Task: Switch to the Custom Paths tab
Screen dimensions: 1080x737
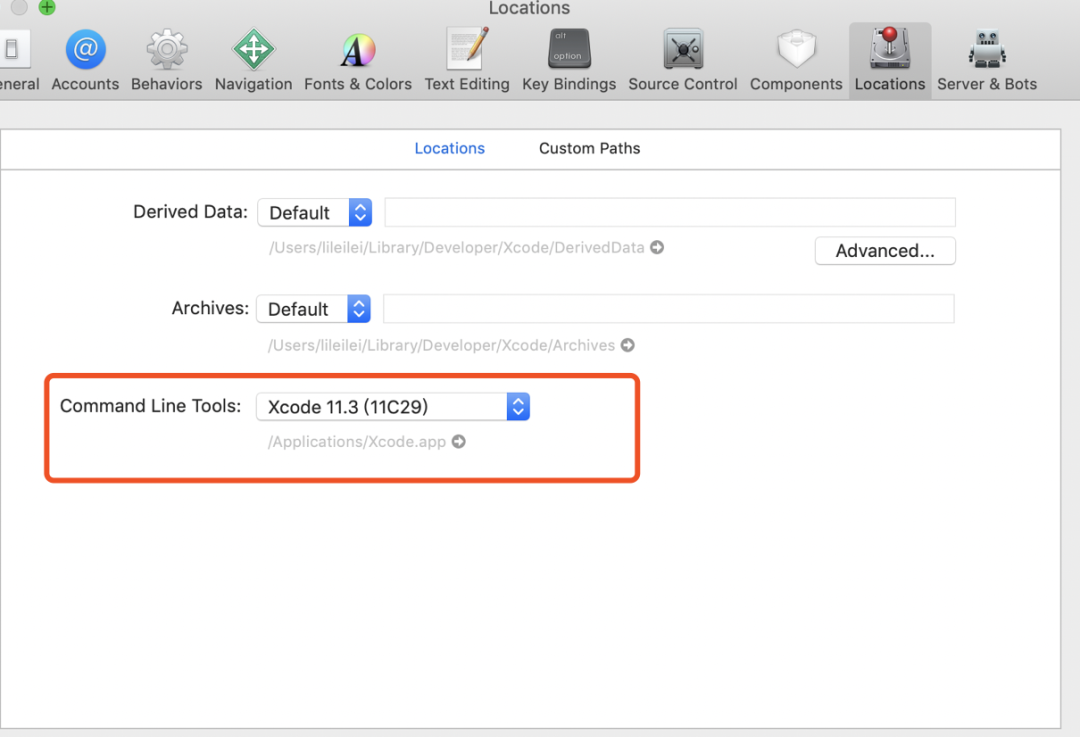Action: pos(590,148)
